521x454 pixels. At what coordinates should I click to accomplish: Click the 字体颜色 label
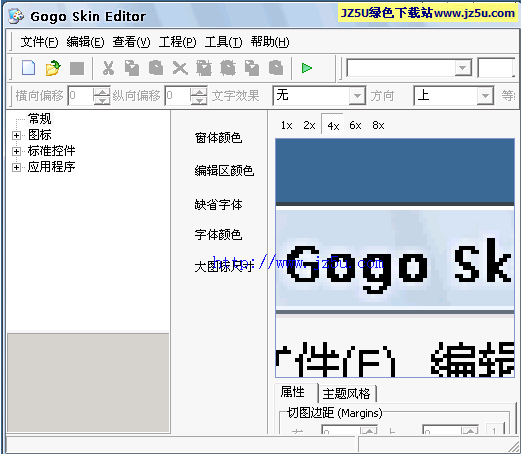click(x=218, y=235)
